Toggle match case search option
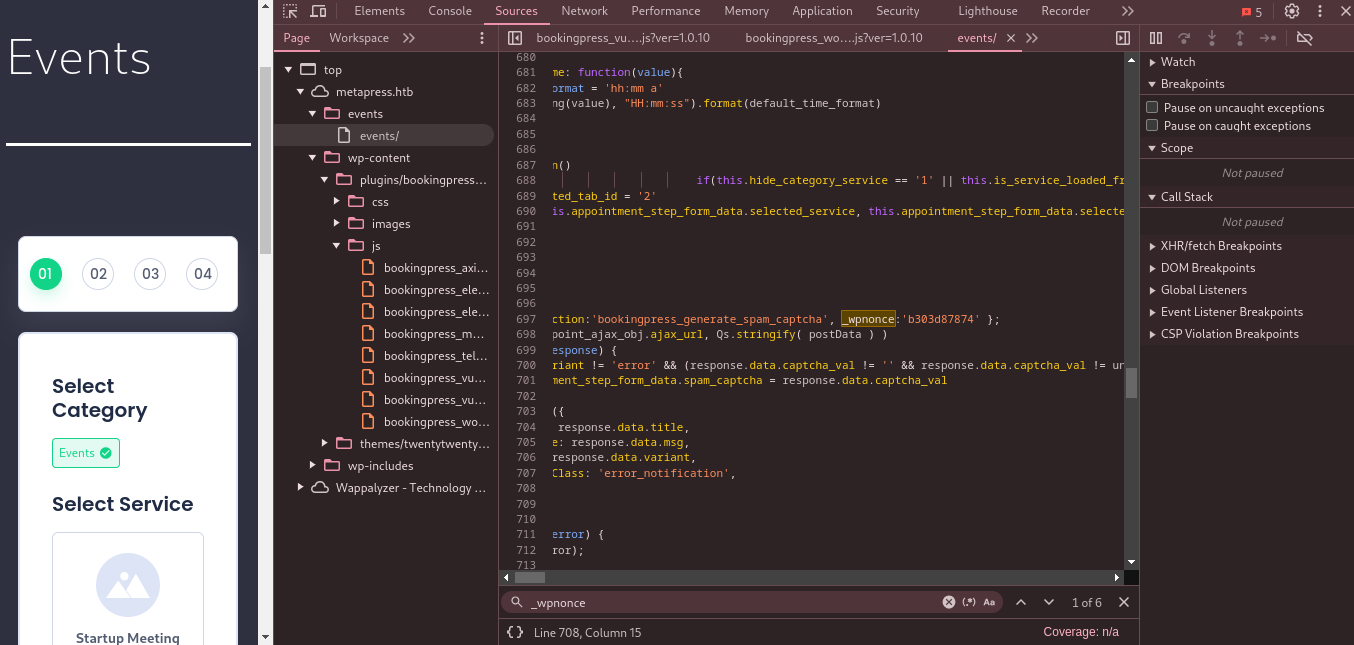 pyautogui.click(x=990, y=602)
